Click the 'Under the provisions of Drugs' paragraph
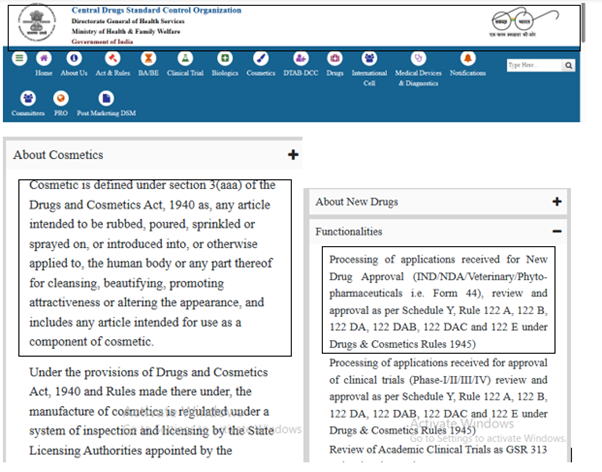Viewport: 602px width, 472px height. point(152,411)
